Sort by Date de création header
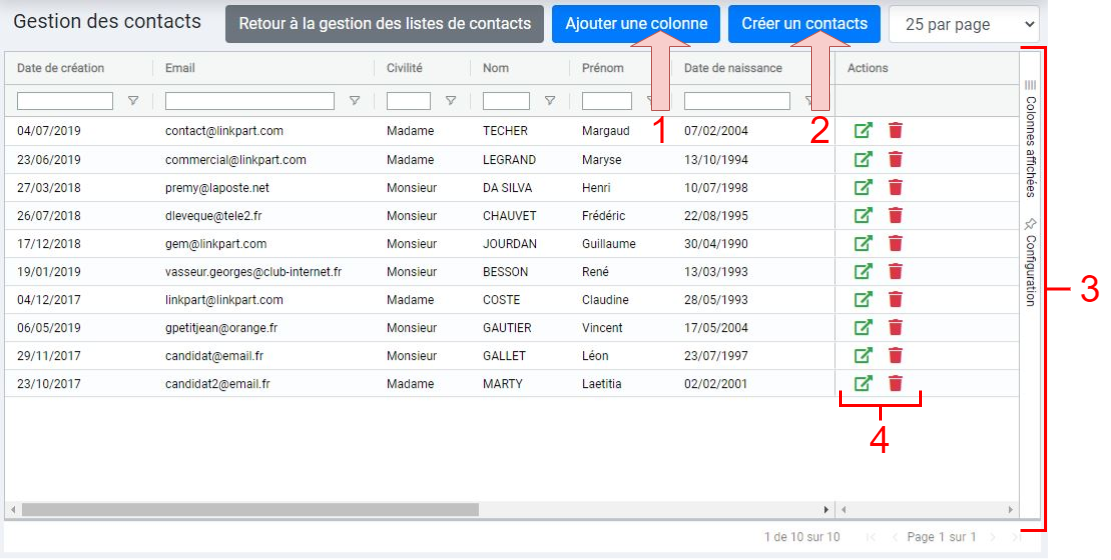 coord(61,68)
